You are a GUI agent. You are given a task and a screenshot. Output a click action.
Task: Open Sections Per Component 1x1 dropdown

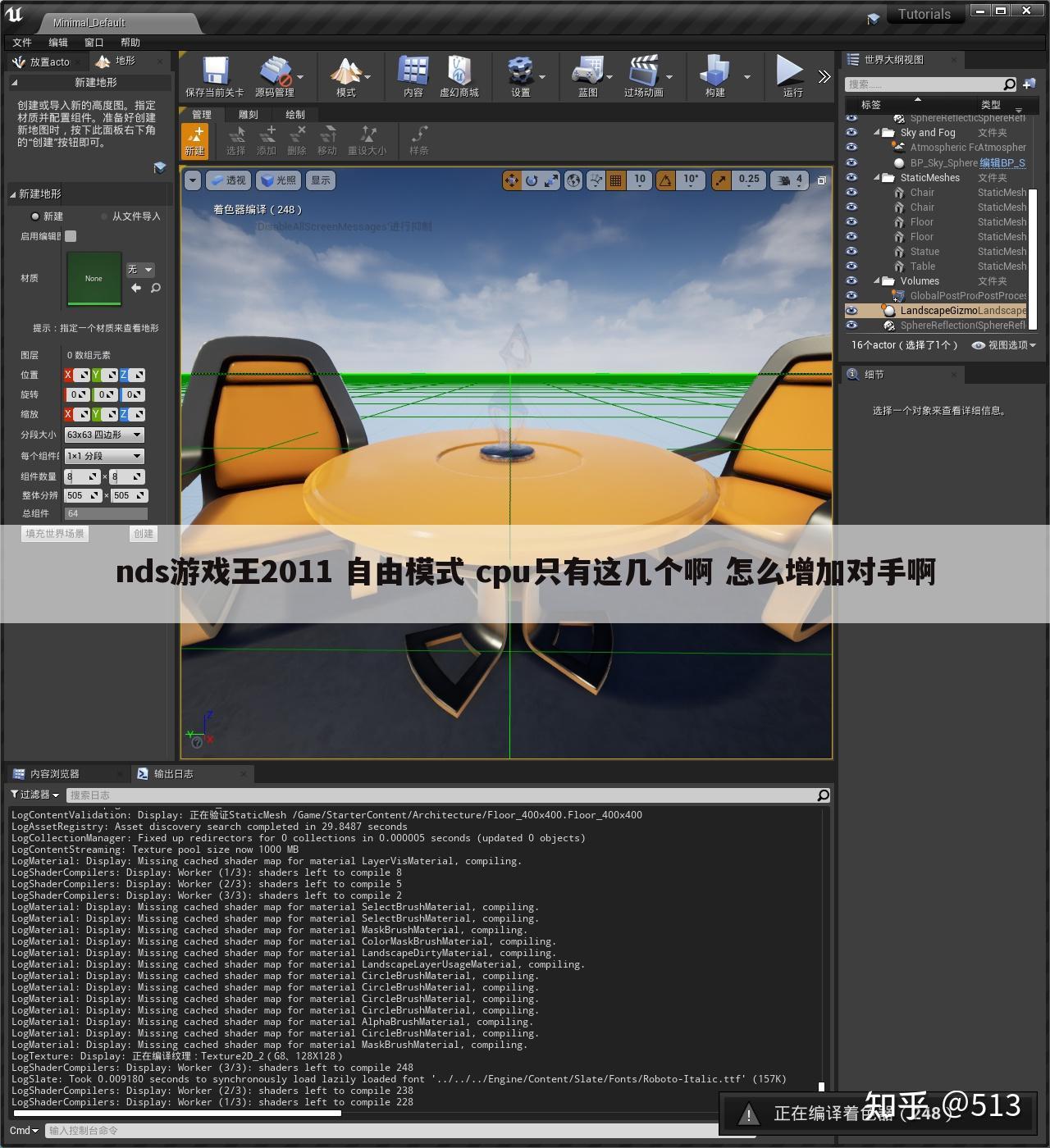point(104,456)
